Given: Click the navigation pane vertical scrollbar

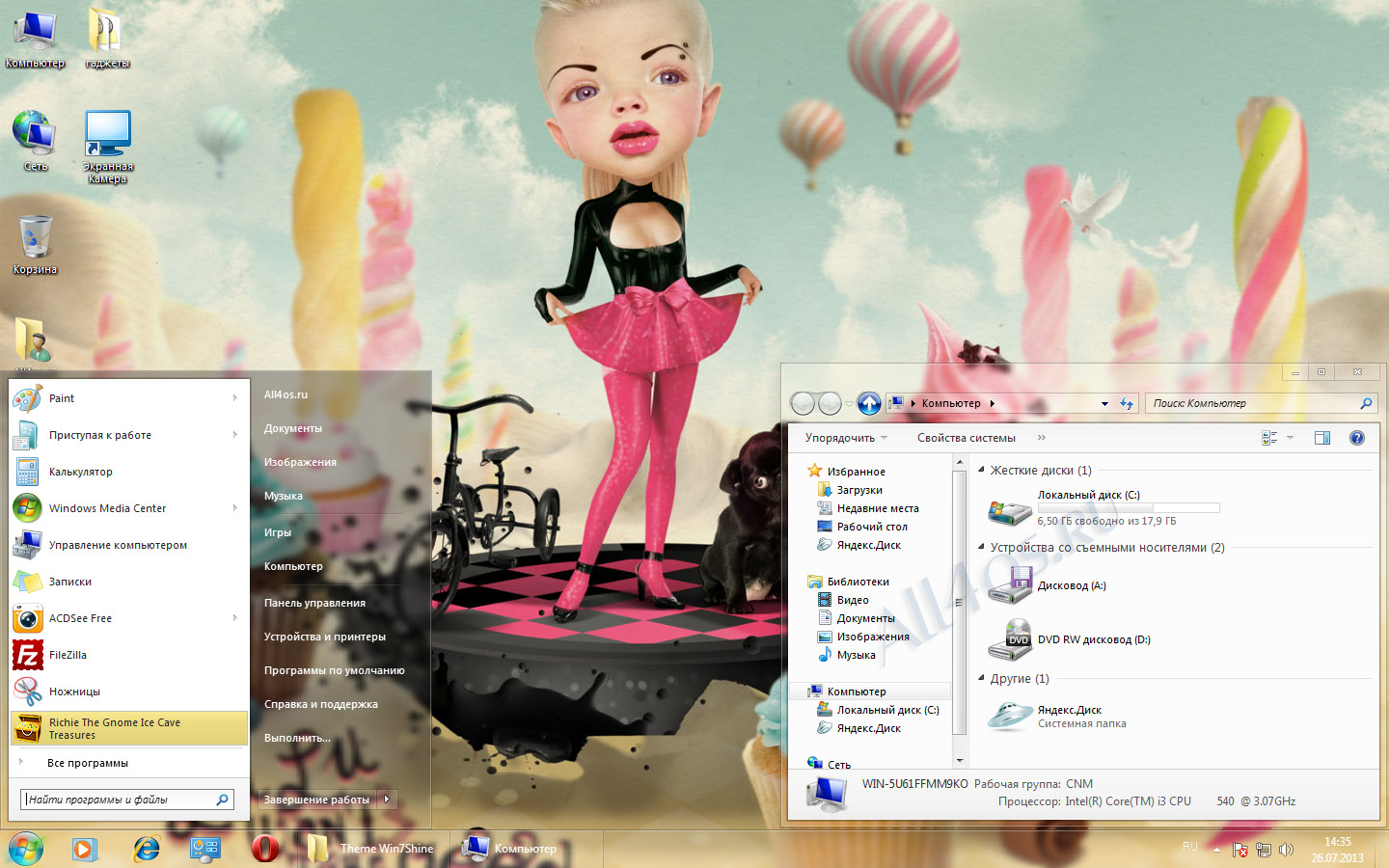Looking at the screenshot, I should tap(959, 604).
